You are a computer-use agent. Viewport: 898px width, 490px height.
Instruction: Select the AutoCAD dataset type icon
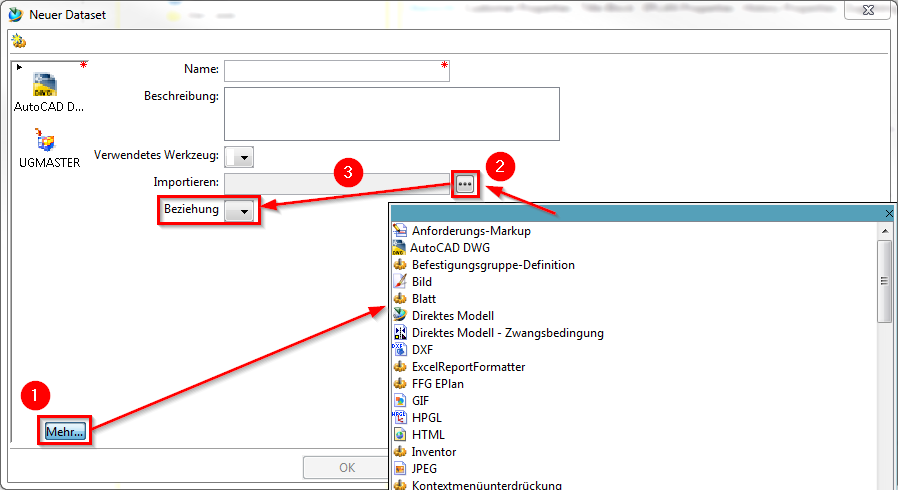tap(45, 84)
